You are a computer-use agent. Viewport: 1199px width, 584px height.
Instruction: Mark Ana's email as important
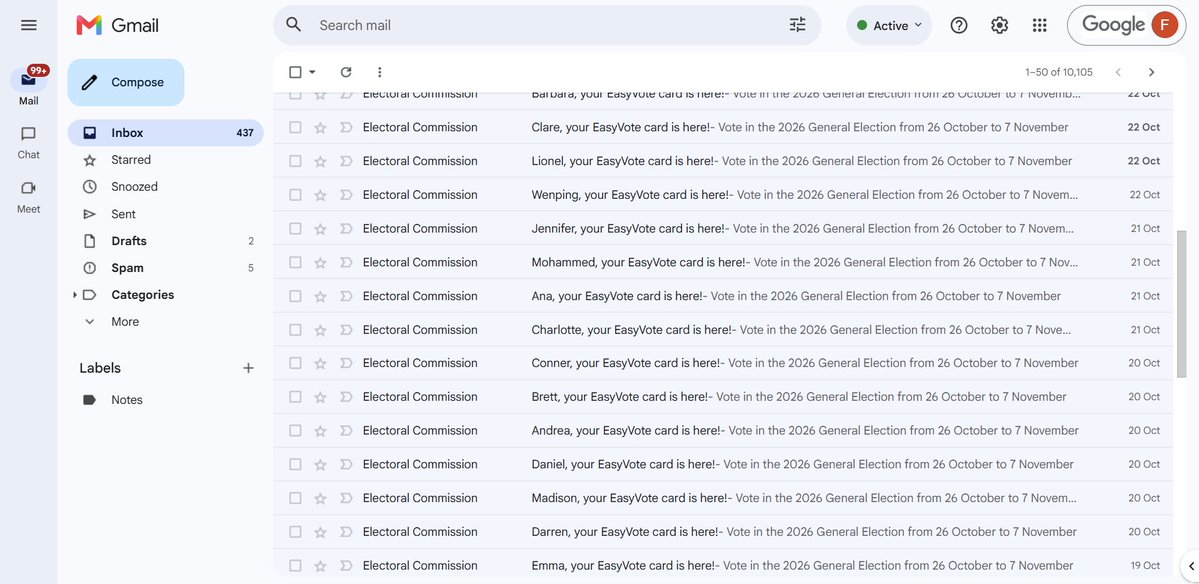(346, 296)
